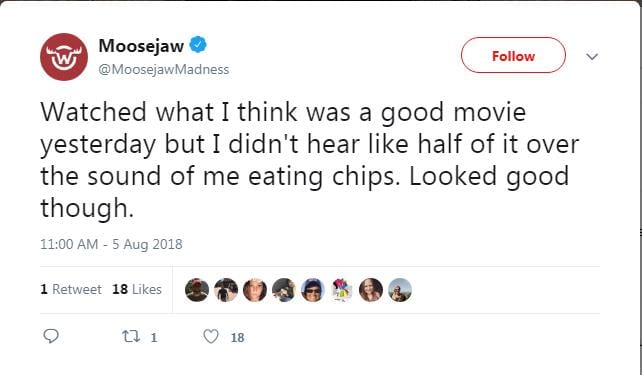Like the tweet with the heart icon
The height and width of the screenshot is (375, 642).
point(211,337)
